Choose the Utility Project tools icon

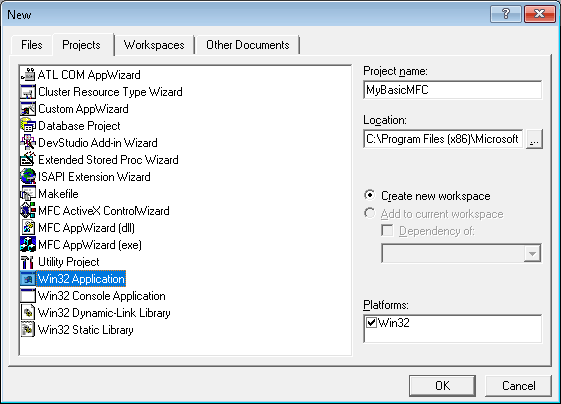tap(28, 262)
